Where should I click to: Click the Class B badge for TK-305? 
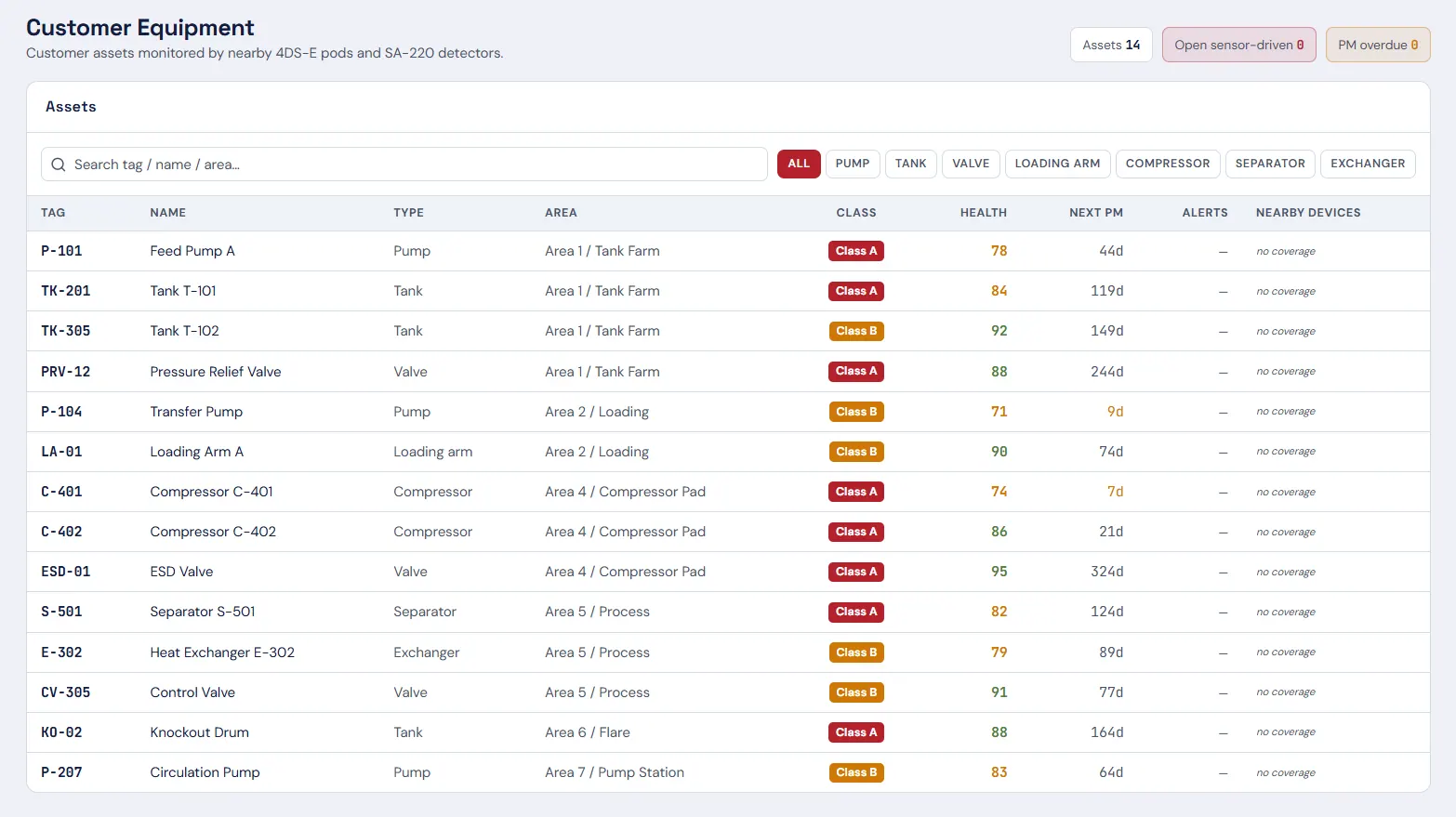[856, 331]
